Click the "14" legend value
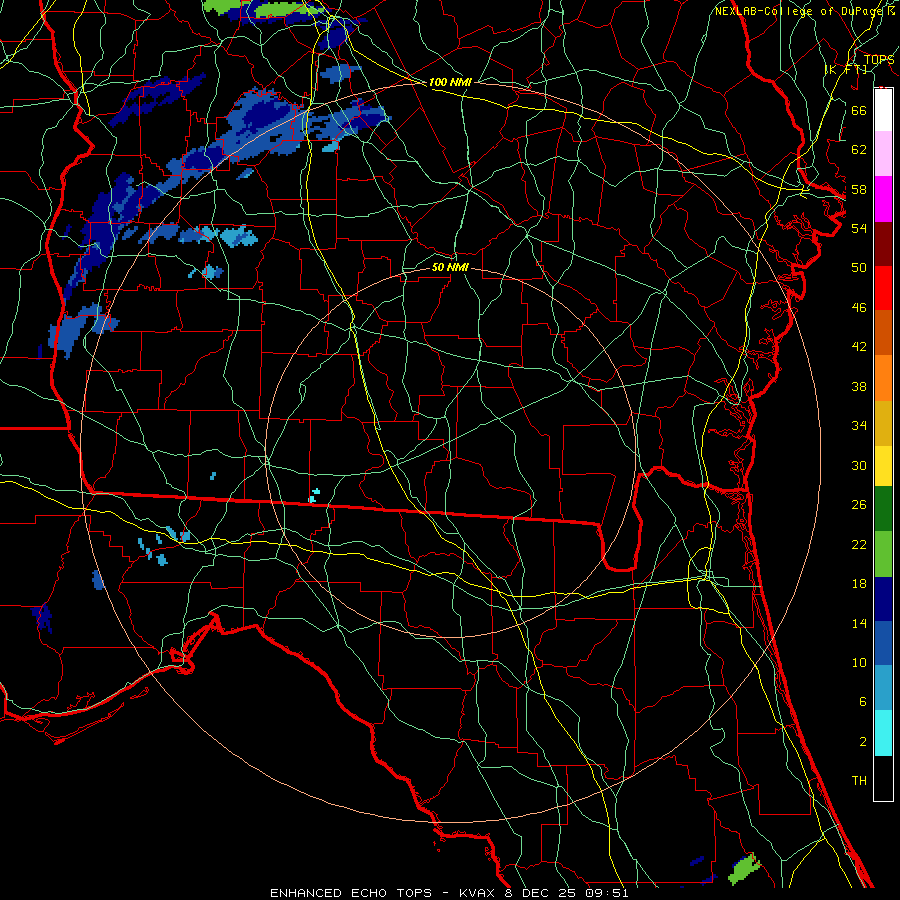 pos(859,623)
